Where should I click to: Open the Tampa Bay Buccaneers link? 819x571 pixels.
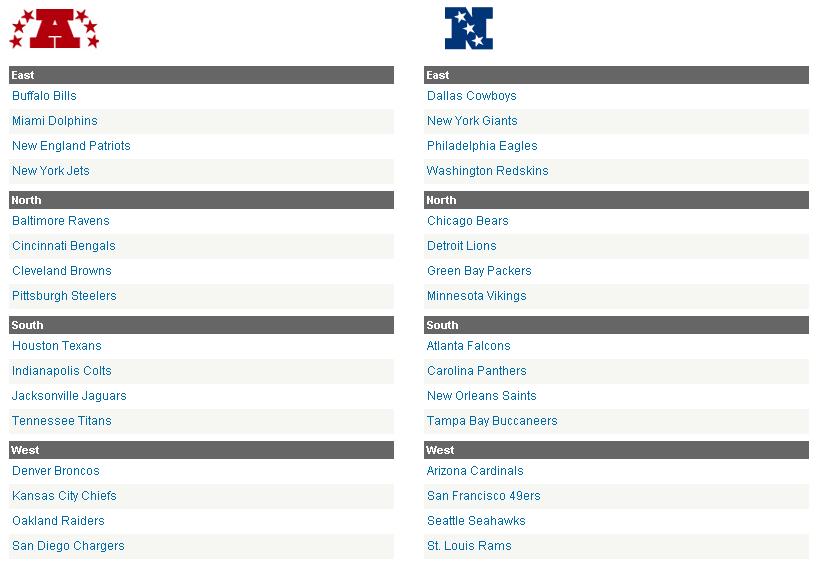pyautogui.click(x=492, y=421)
